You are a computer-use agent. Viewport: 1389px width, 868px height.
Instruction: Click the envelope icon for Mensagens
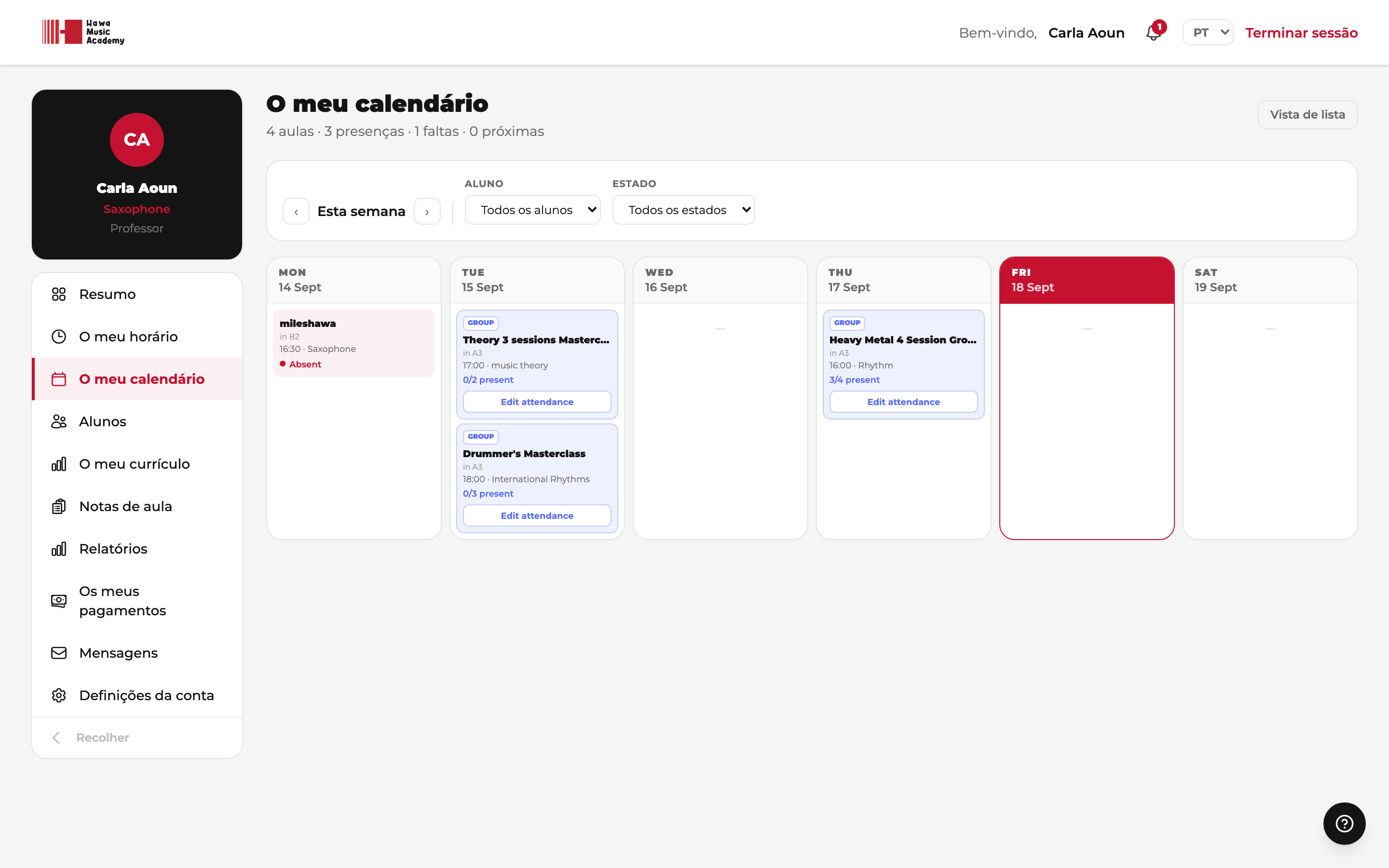tap(58, 653)
